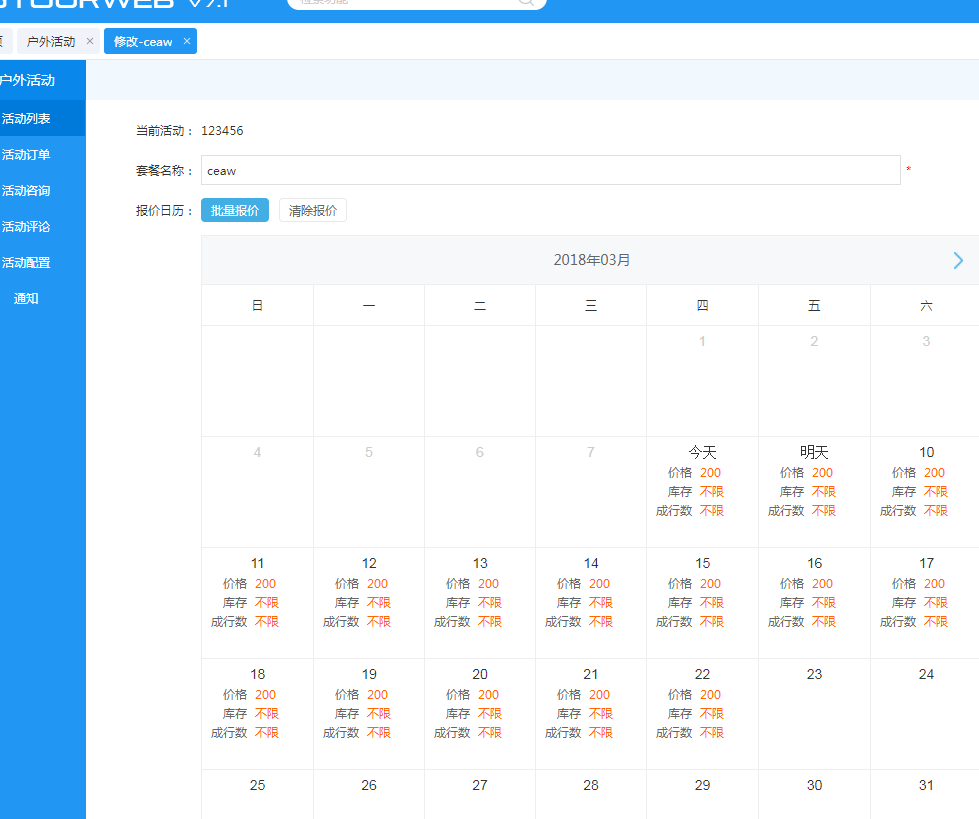Switch to the 户外活动 tab

pyautogui.click(x=51, y=41)
